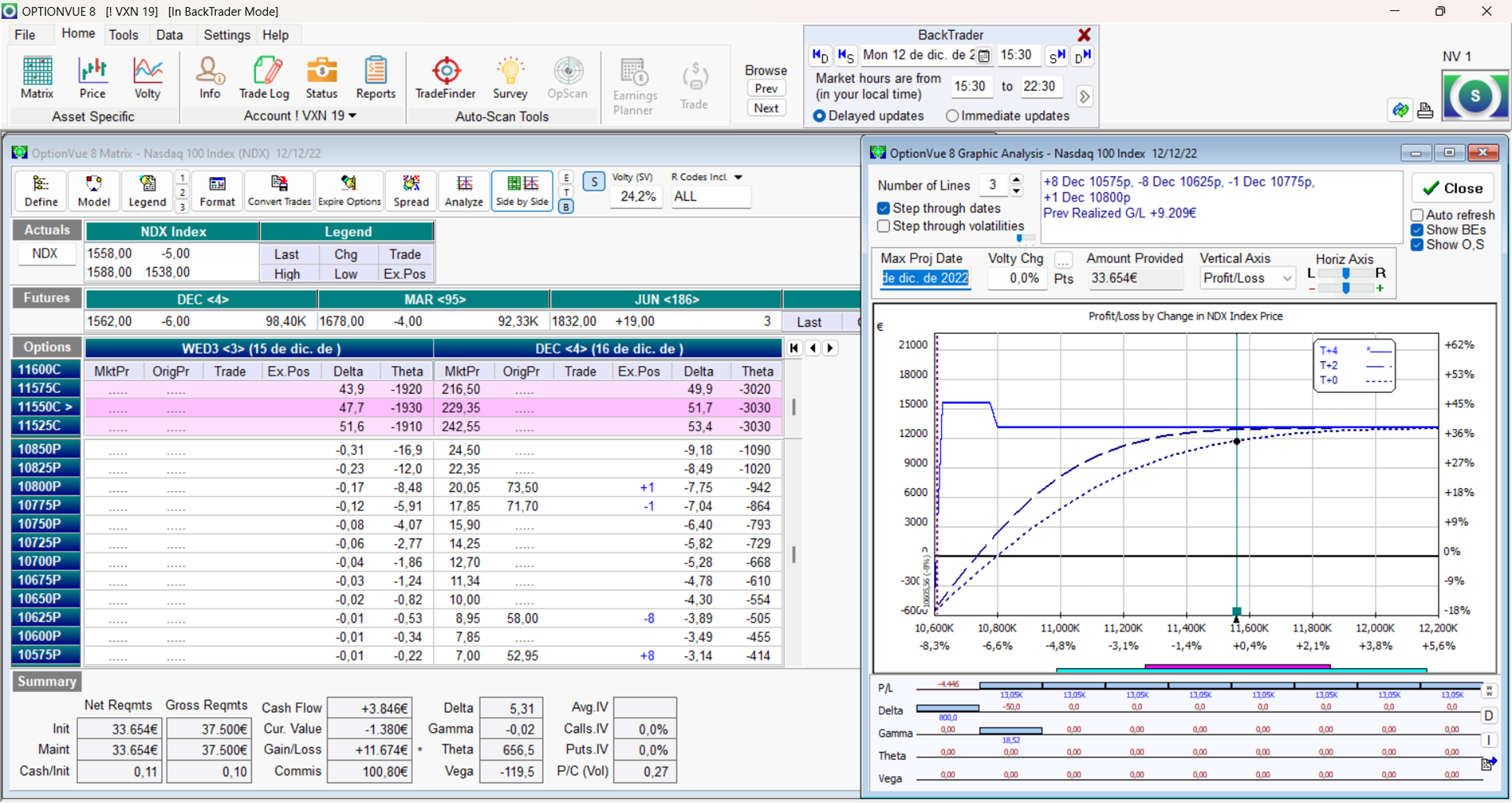This screenshot has width=1512, height=803.
Task: Open the Settings menu
Action: click(226, 35)
